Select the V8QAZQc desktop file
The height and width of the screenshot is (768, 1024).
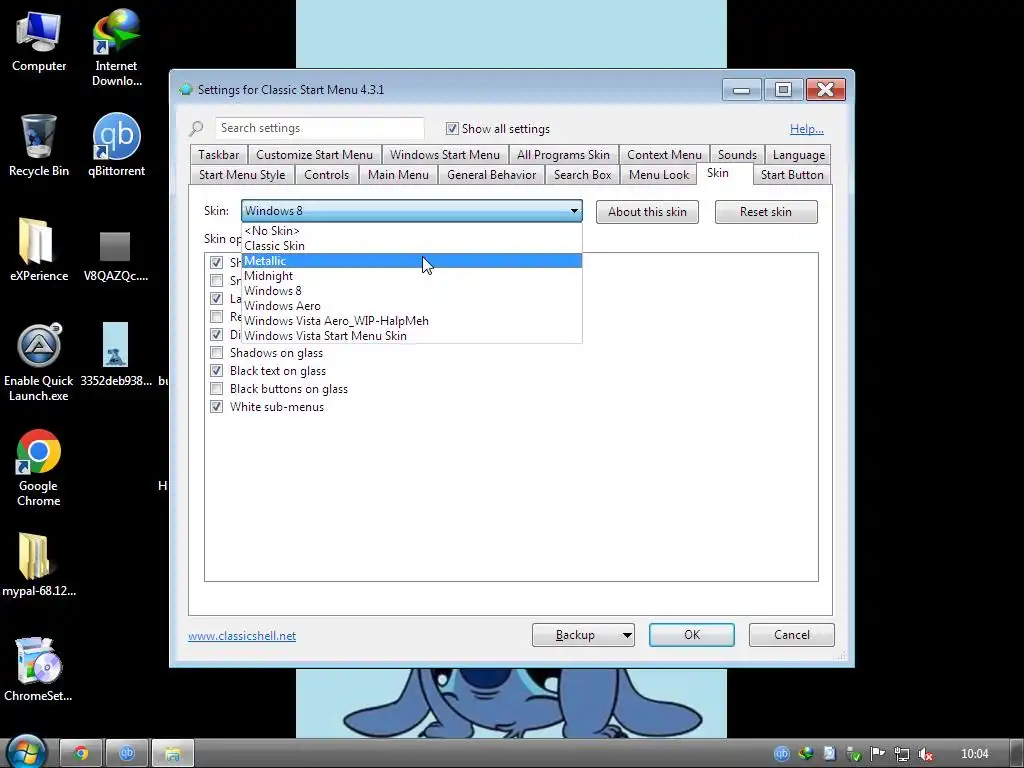pos(116,256)
